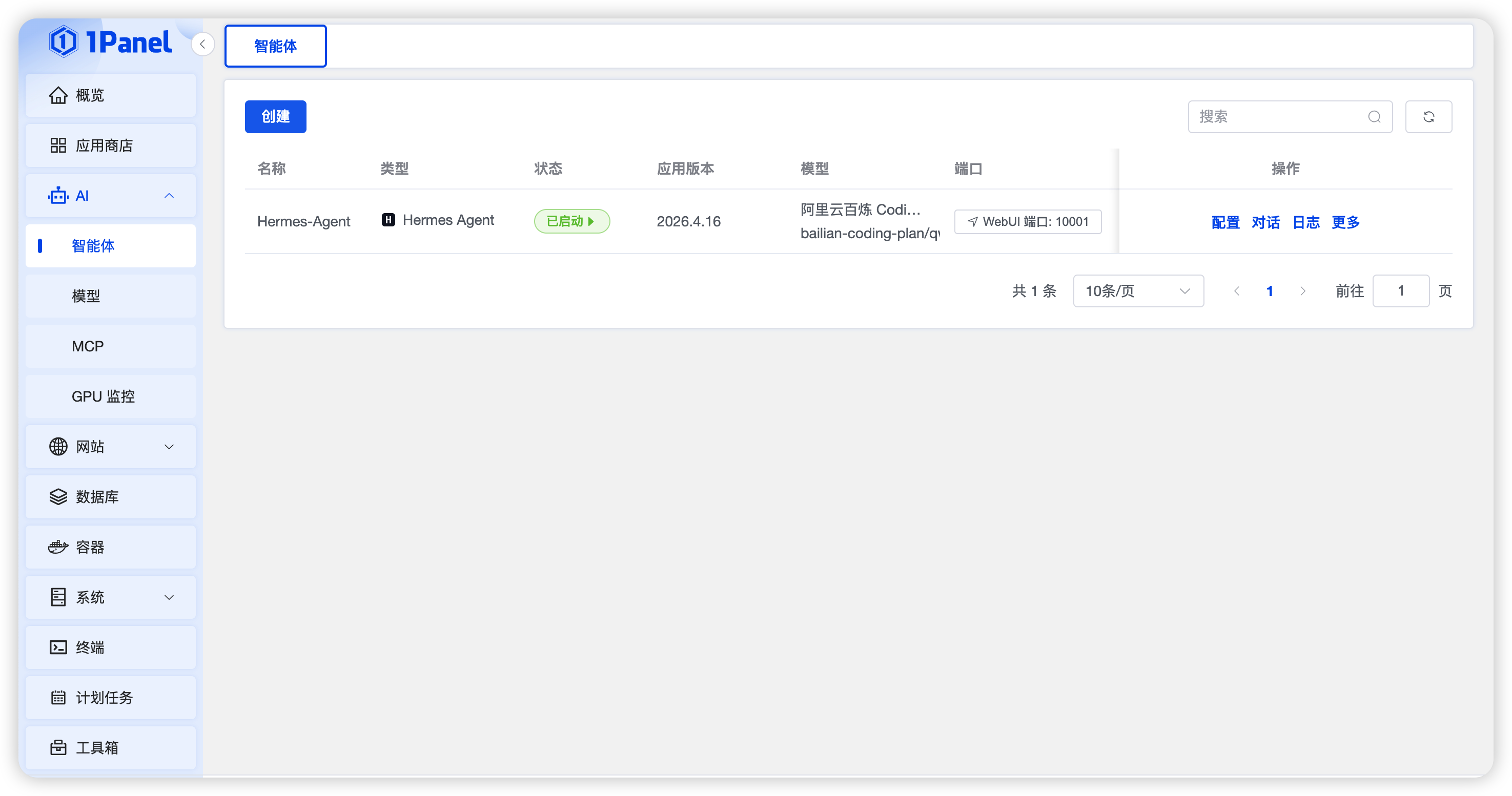Click the calendar icon next to 计划任务
This screenshot has width=1512, height=796.
(x=58, y=698)
